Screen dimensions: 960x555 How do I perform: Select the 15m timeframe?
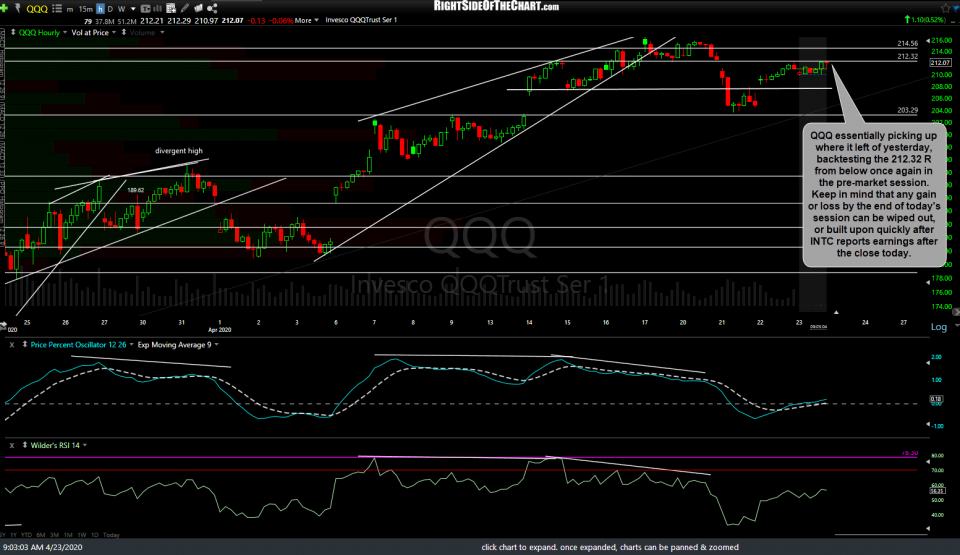[x=86, y=9]
